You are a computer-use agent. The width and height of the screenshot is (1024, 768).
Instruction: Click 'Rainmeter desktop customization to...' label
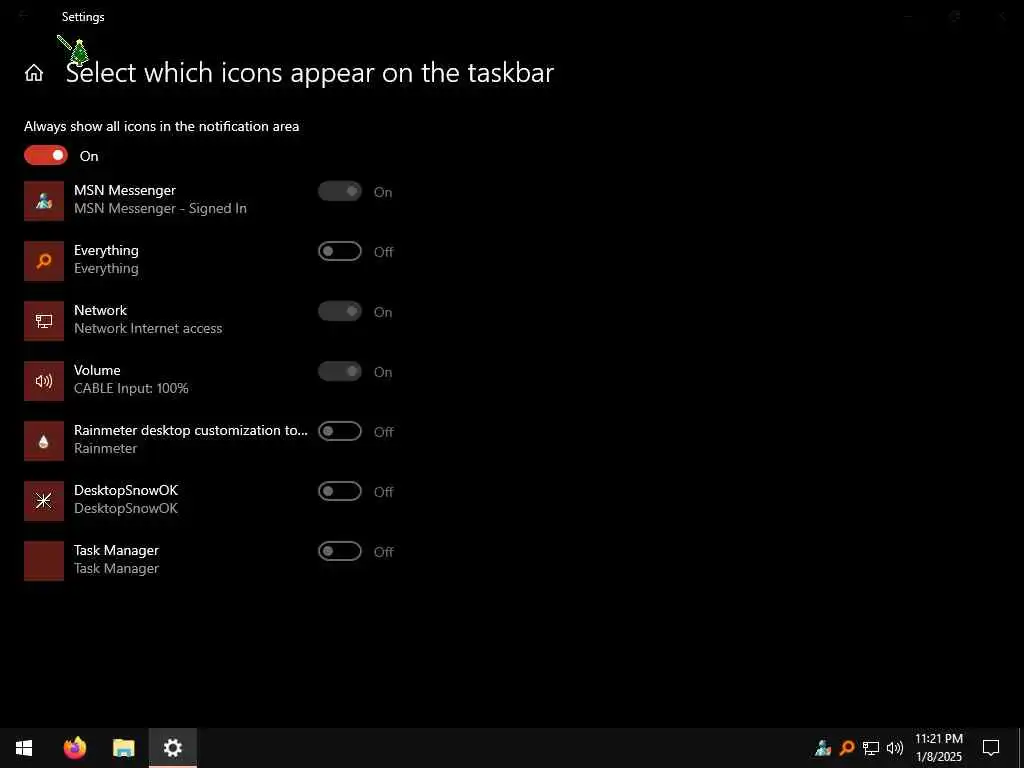190,430
